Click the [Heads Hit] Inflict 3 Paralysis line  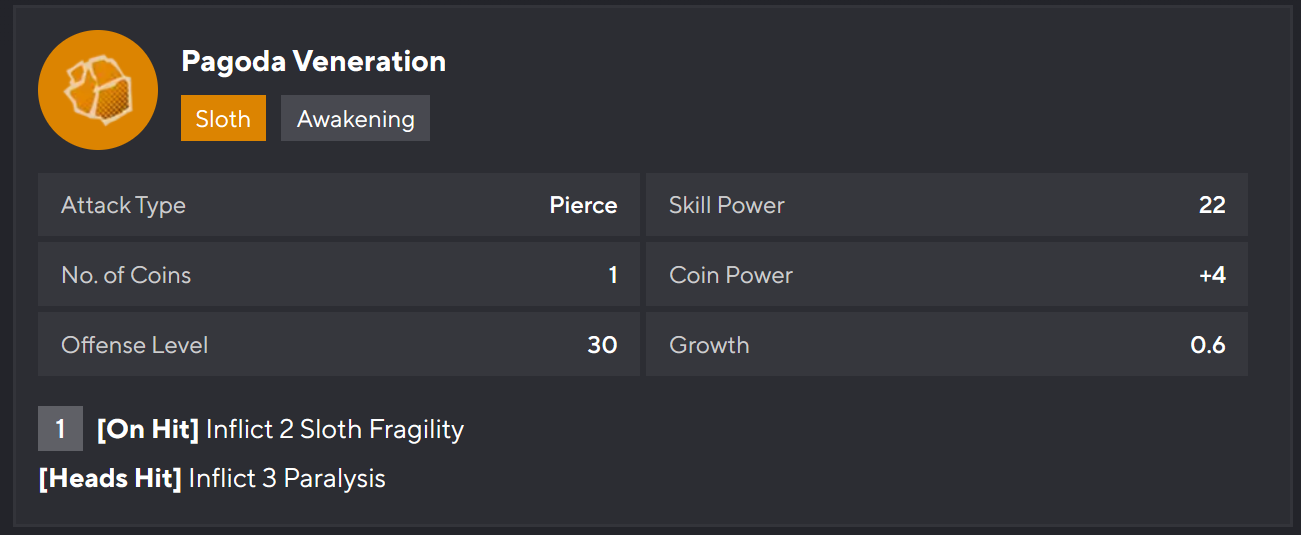(x=212, y=478)
